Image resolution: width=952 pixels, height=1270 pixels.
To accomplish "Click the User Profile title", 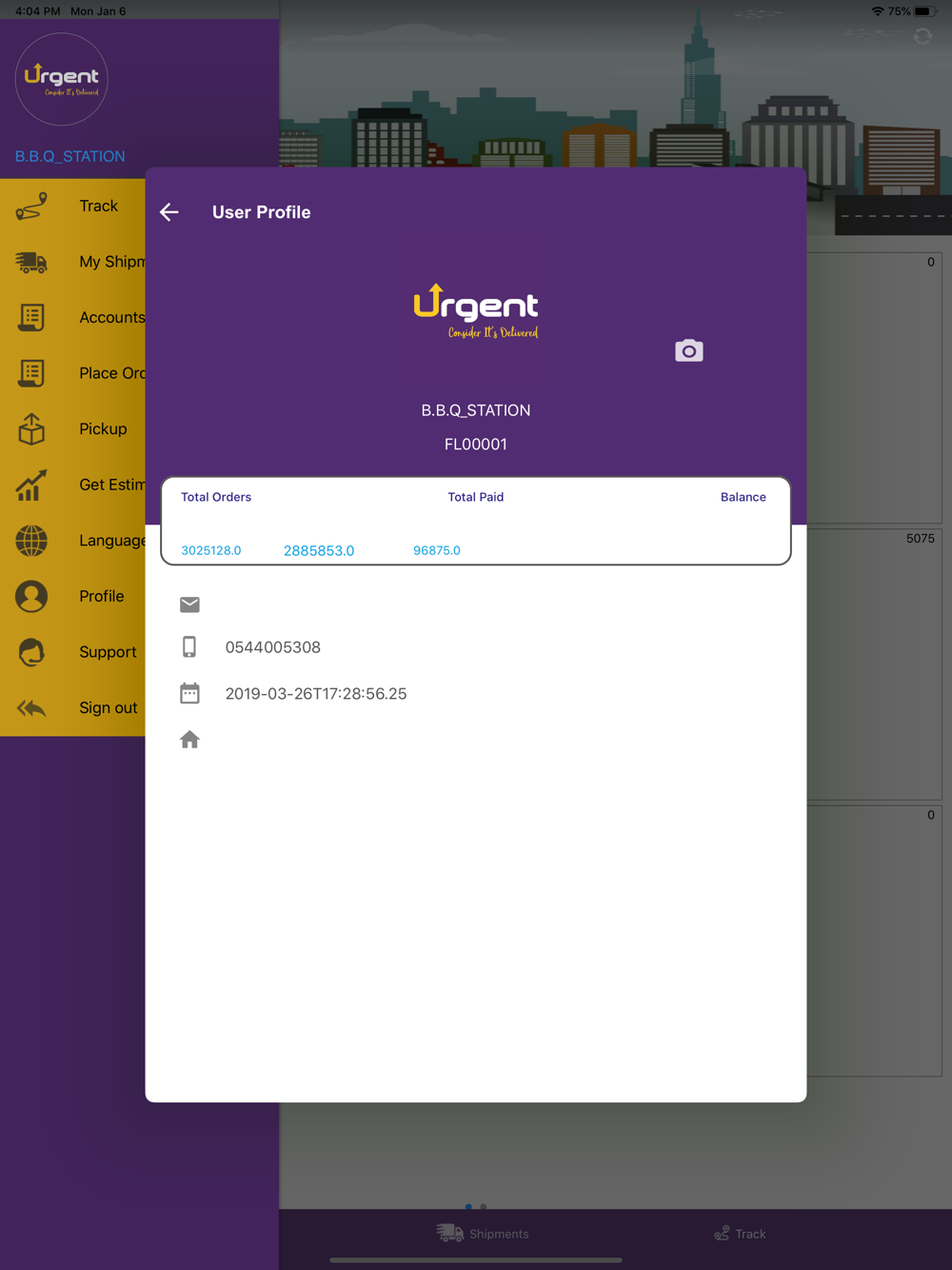I will (262, 212).
